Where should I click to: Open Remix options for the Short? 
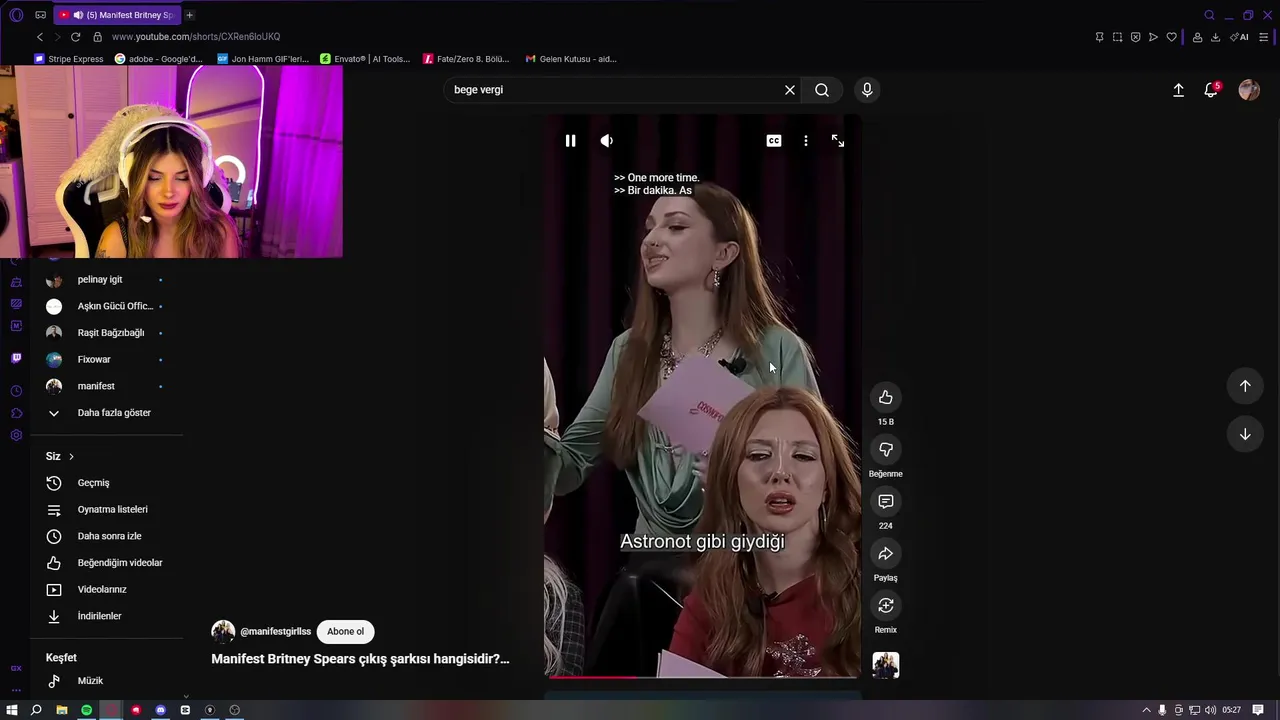(x=886, y=606)
